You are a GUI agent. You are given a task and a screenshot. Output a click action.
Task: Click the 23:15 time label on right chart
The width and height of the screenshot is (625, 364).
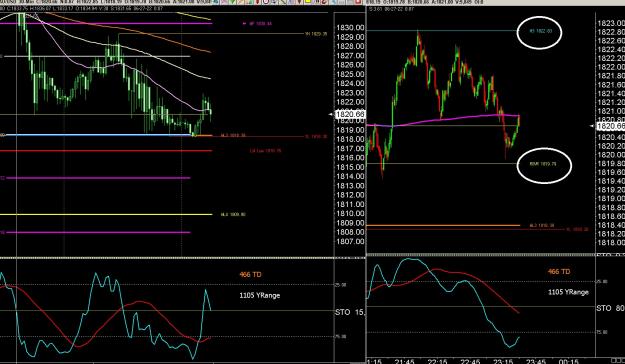503,362
